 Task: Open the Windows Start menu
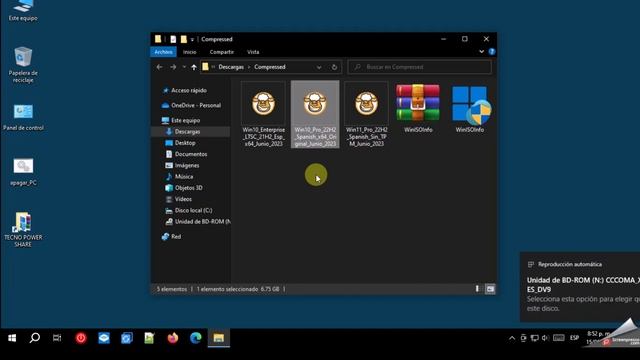pos(12,338)
